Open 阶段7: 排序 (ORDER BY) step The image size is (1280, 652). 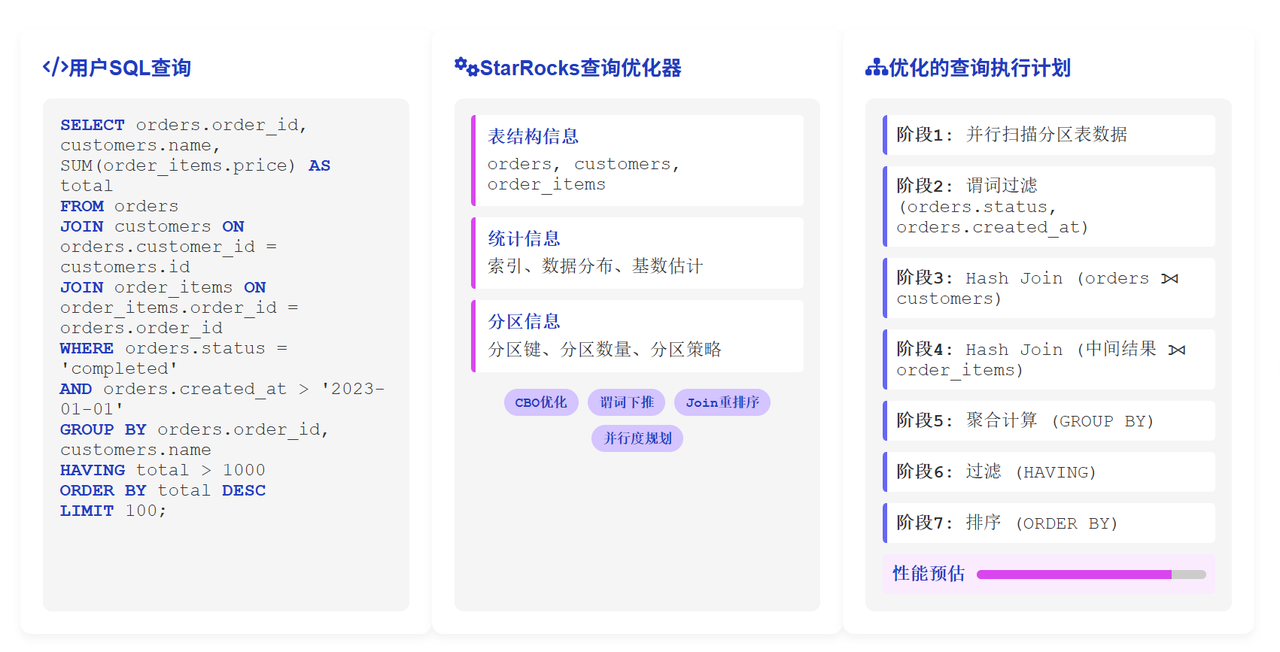coord(1049,523)
